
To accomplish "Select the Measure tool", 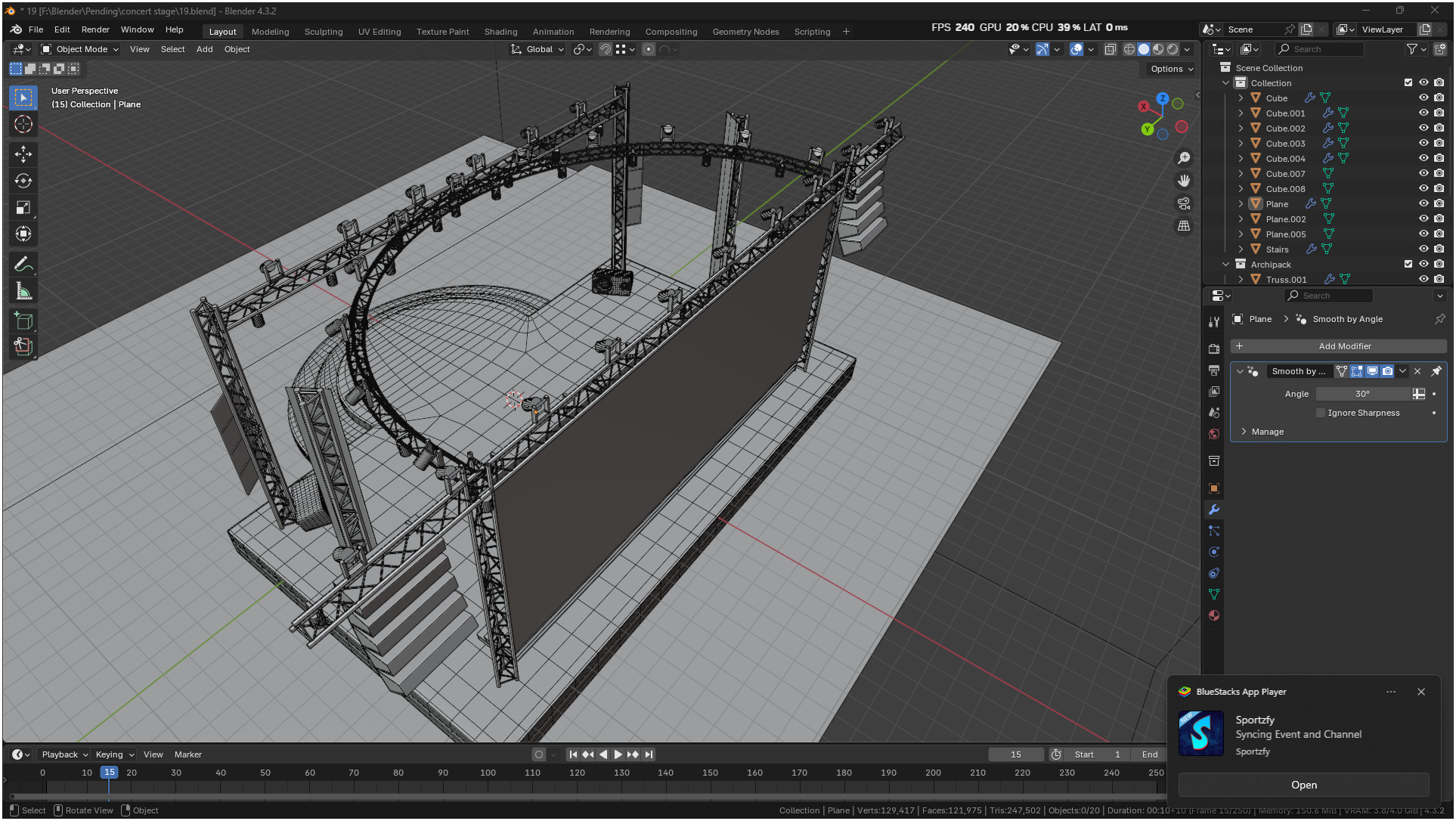I will coord(23,291).
